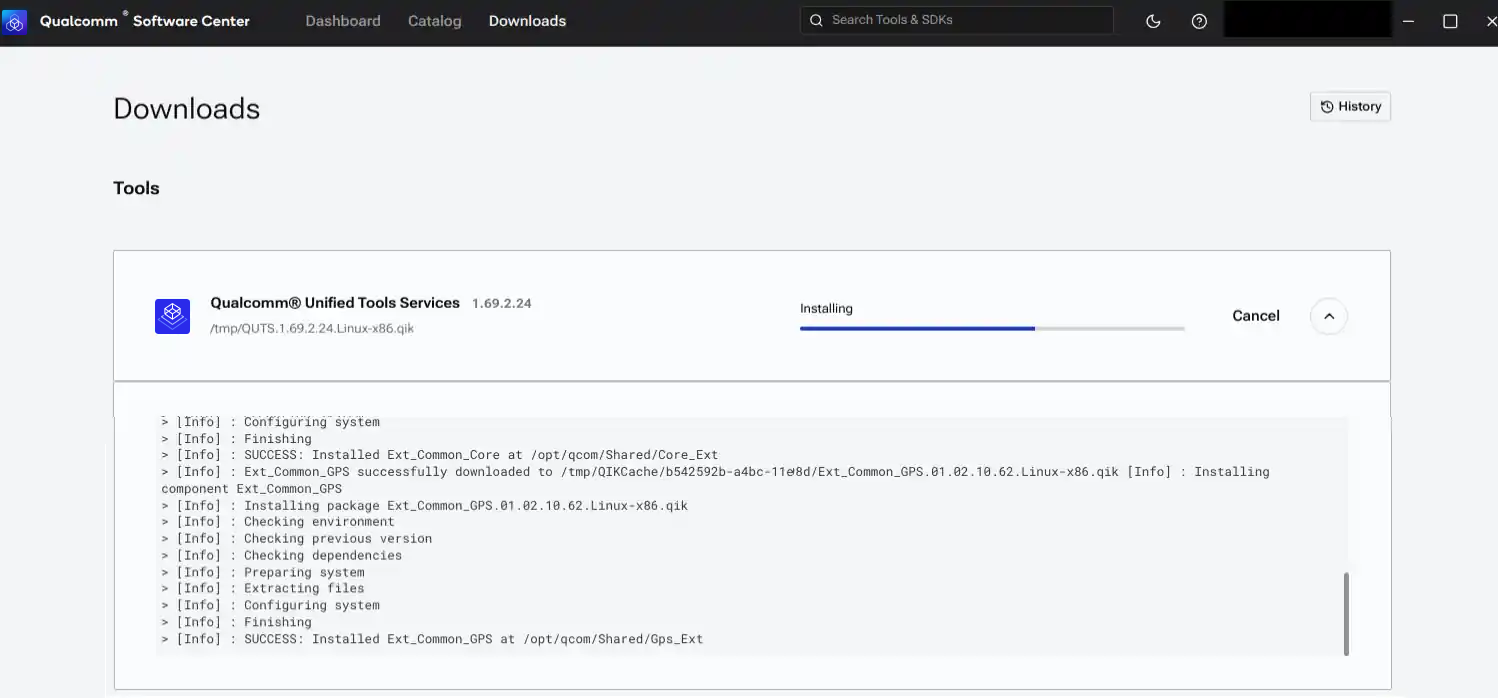Maximize the Software Center window
Image resolution: width=1498 pixels, height=698 pixels.
coord(1450,21)
